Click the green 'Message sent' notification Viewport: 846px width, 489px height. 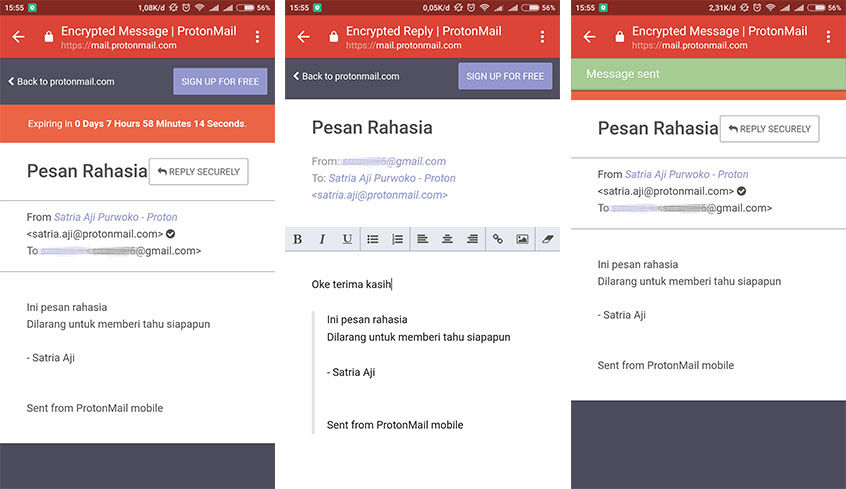tap(708, 74)
